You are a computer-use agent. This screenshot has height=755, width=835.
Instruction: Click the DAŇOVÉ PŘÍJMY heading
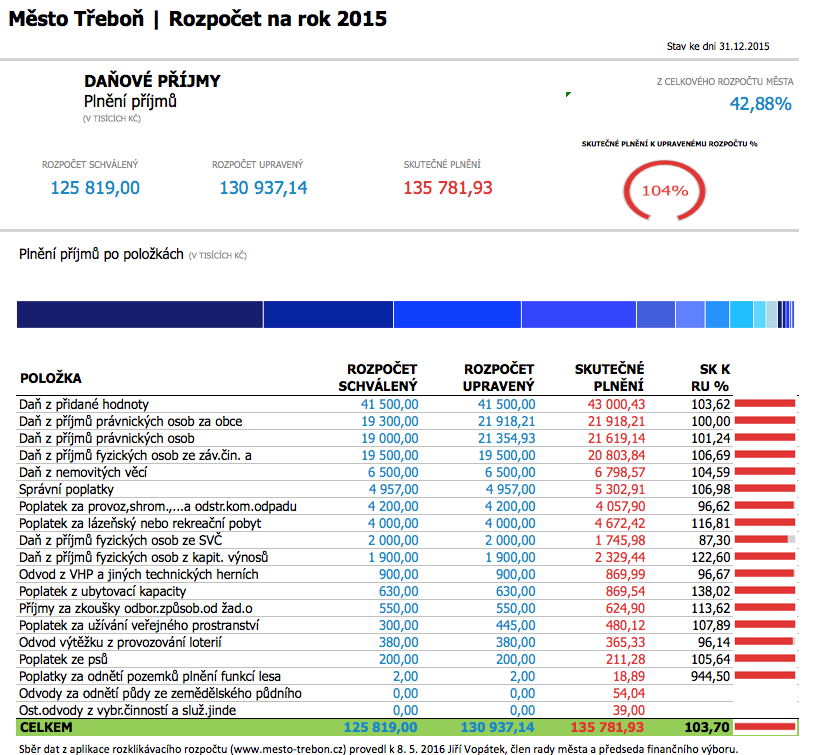click(152, 81)
